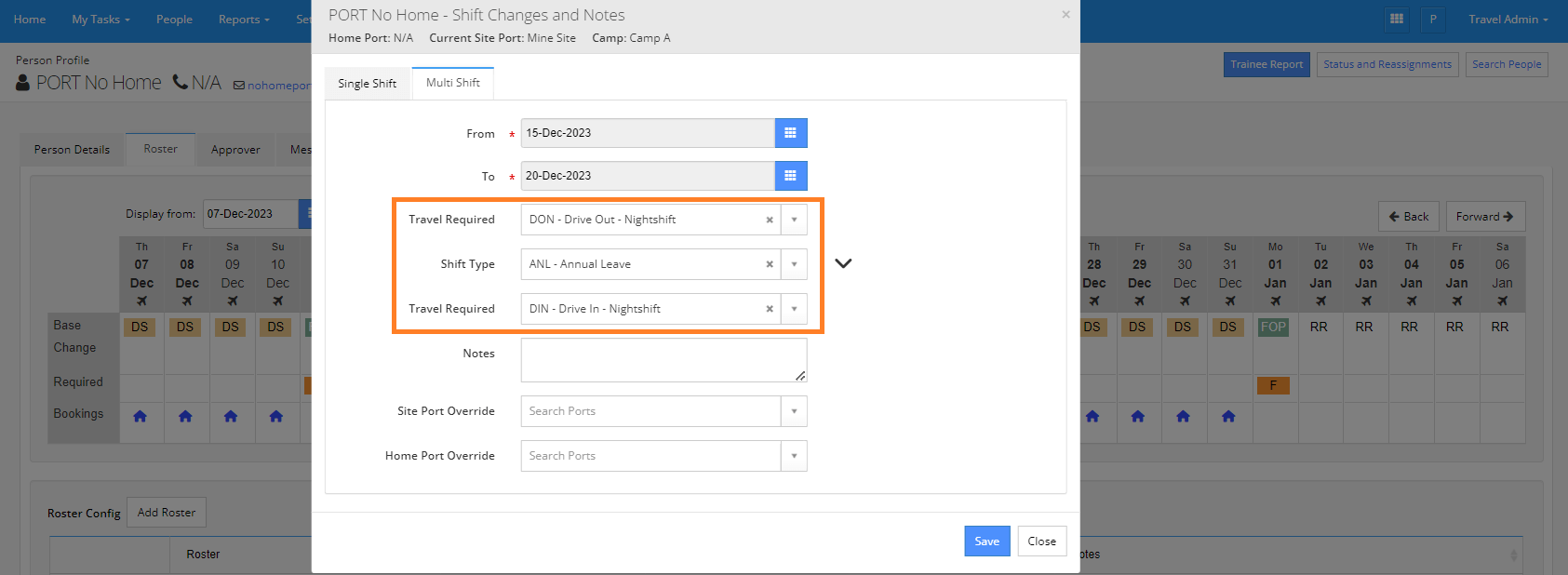Open the Person Details tab

tap(72, 150)
